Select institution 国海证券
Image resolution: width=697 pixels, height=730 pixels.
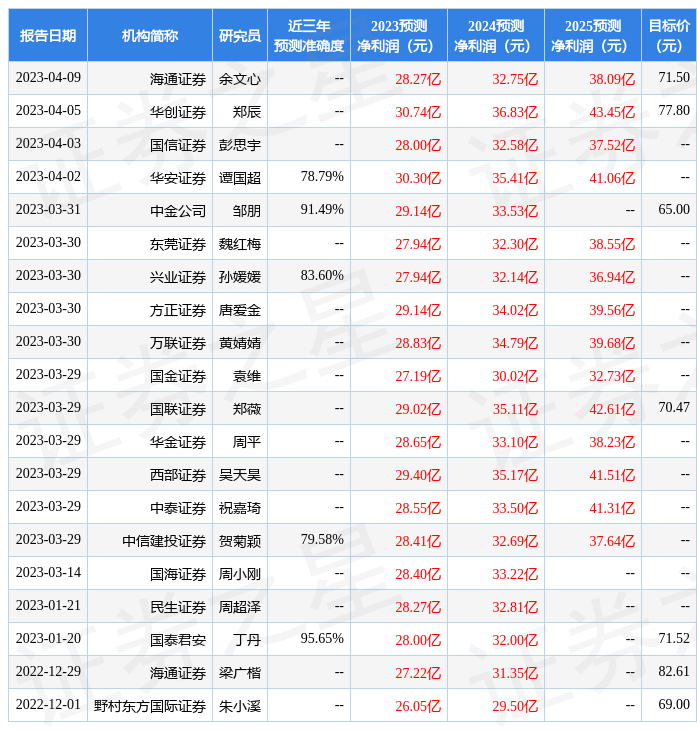coord(177,575)
